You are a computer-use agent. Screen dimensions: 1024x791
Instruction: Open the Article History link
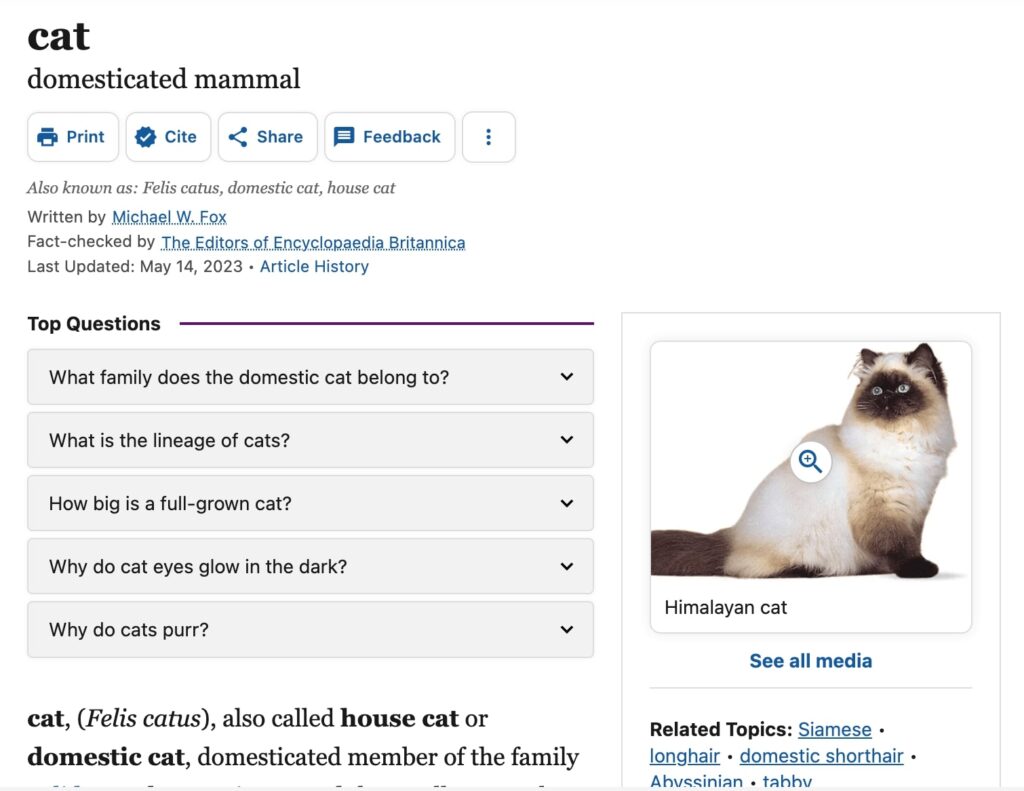pyautogui.click(x=314, y=266)
